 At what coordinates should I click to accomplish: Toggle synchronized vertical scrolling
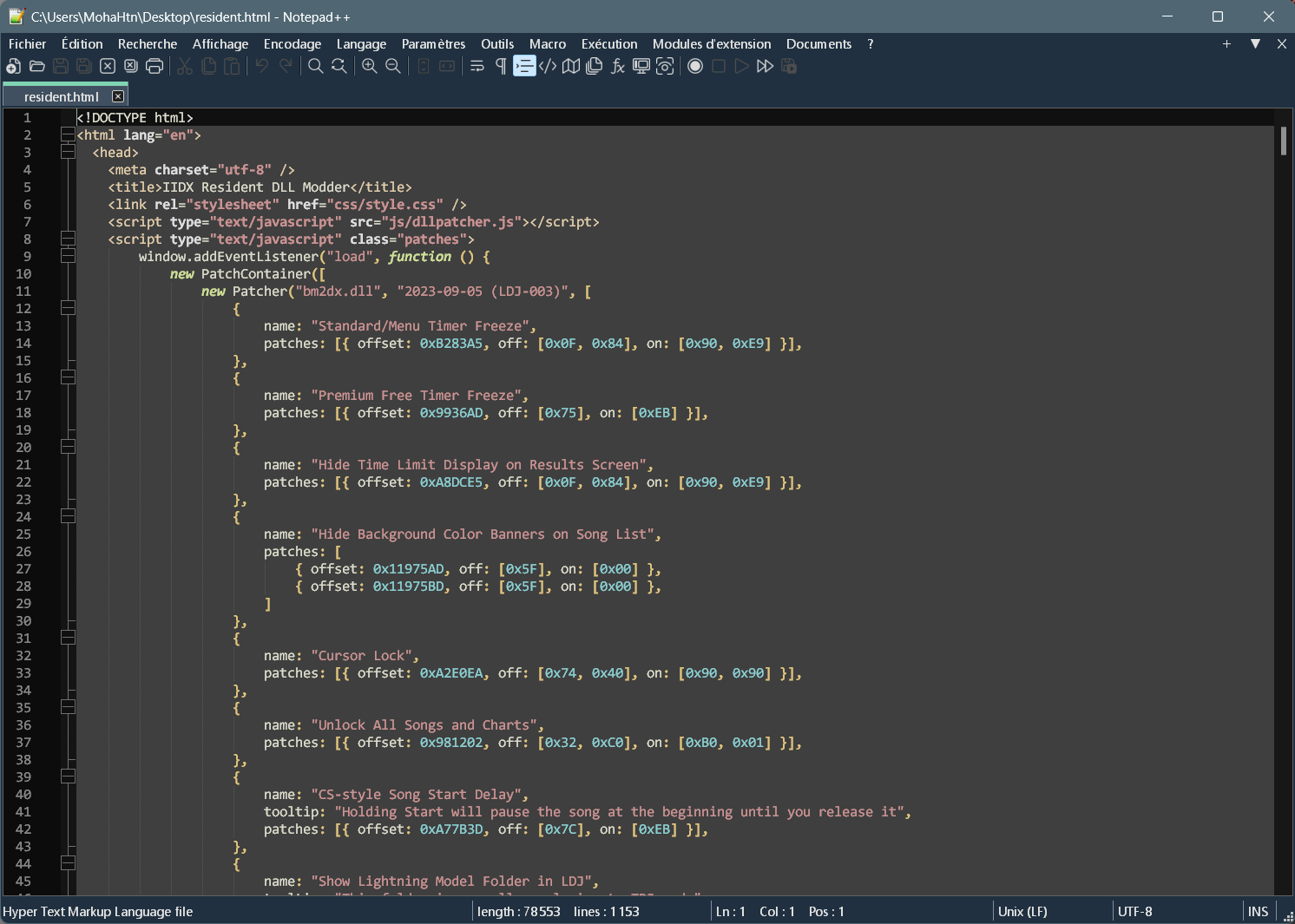pyautogui.click(x=424, y=67)
